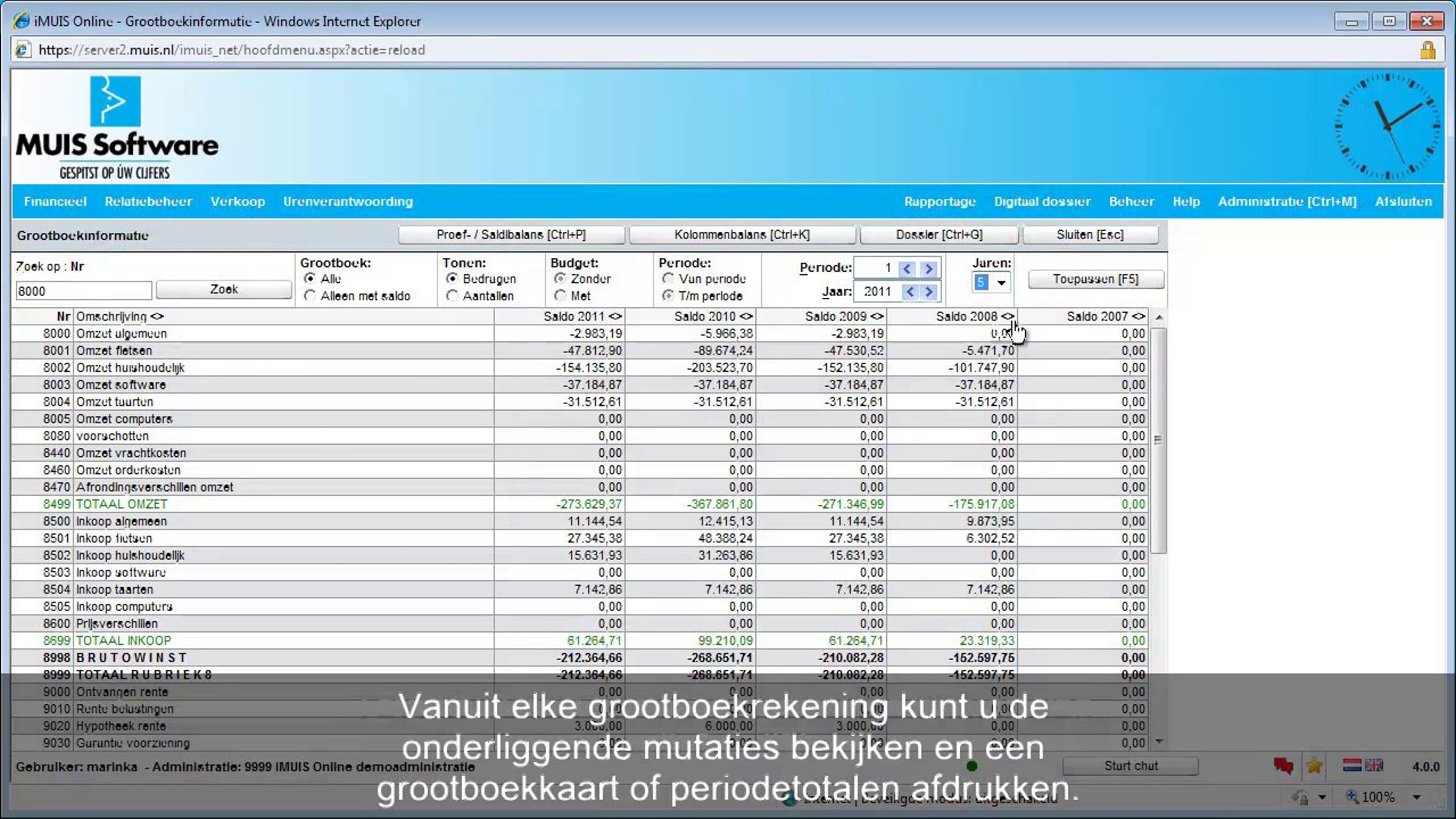1456x819 pixels.
Task: Click the sort arrows next to Omschrijving
Action: point(157,317)
